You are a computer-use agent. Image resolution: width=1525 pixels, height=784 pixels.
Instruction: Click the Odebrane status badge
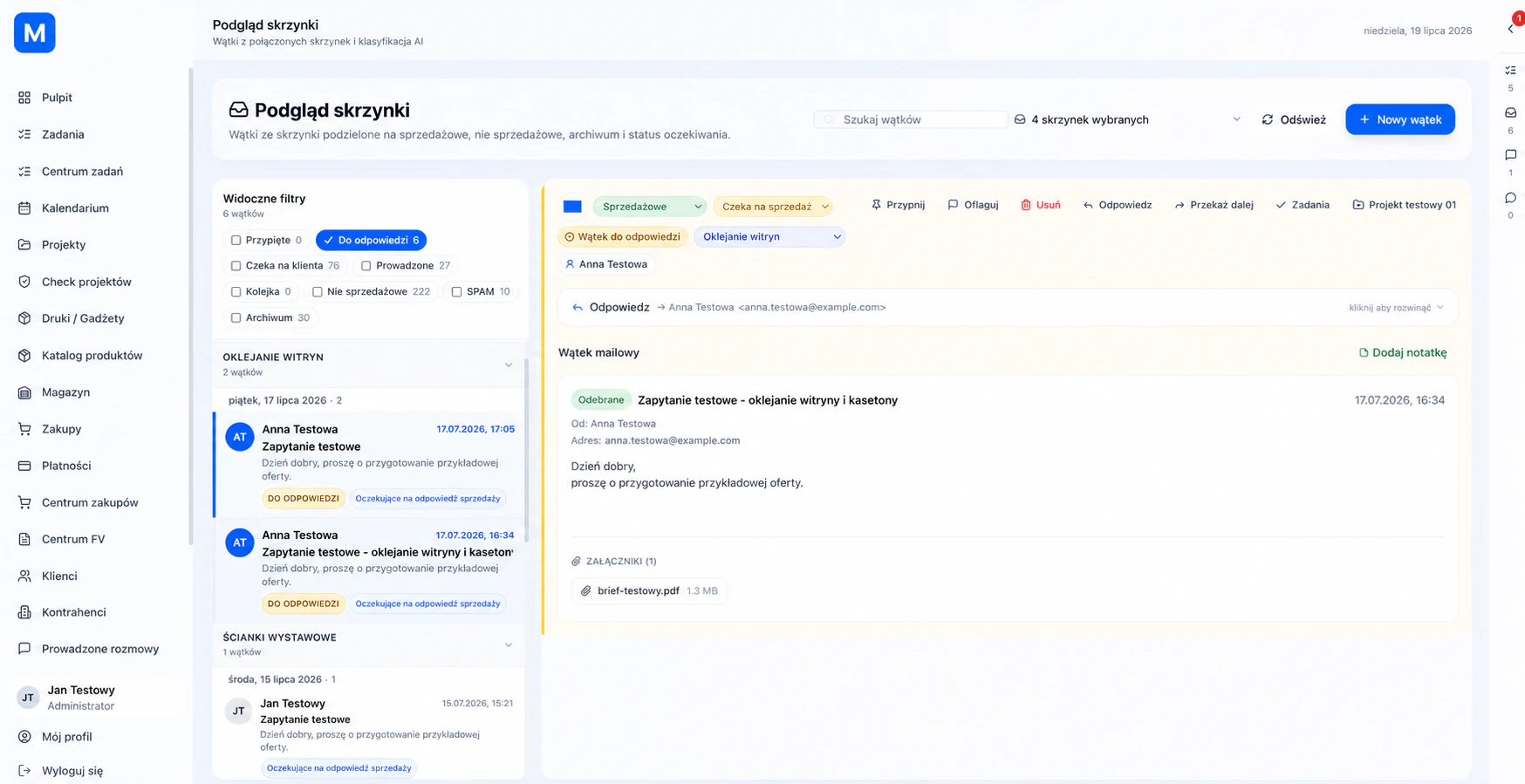[601, 400]
